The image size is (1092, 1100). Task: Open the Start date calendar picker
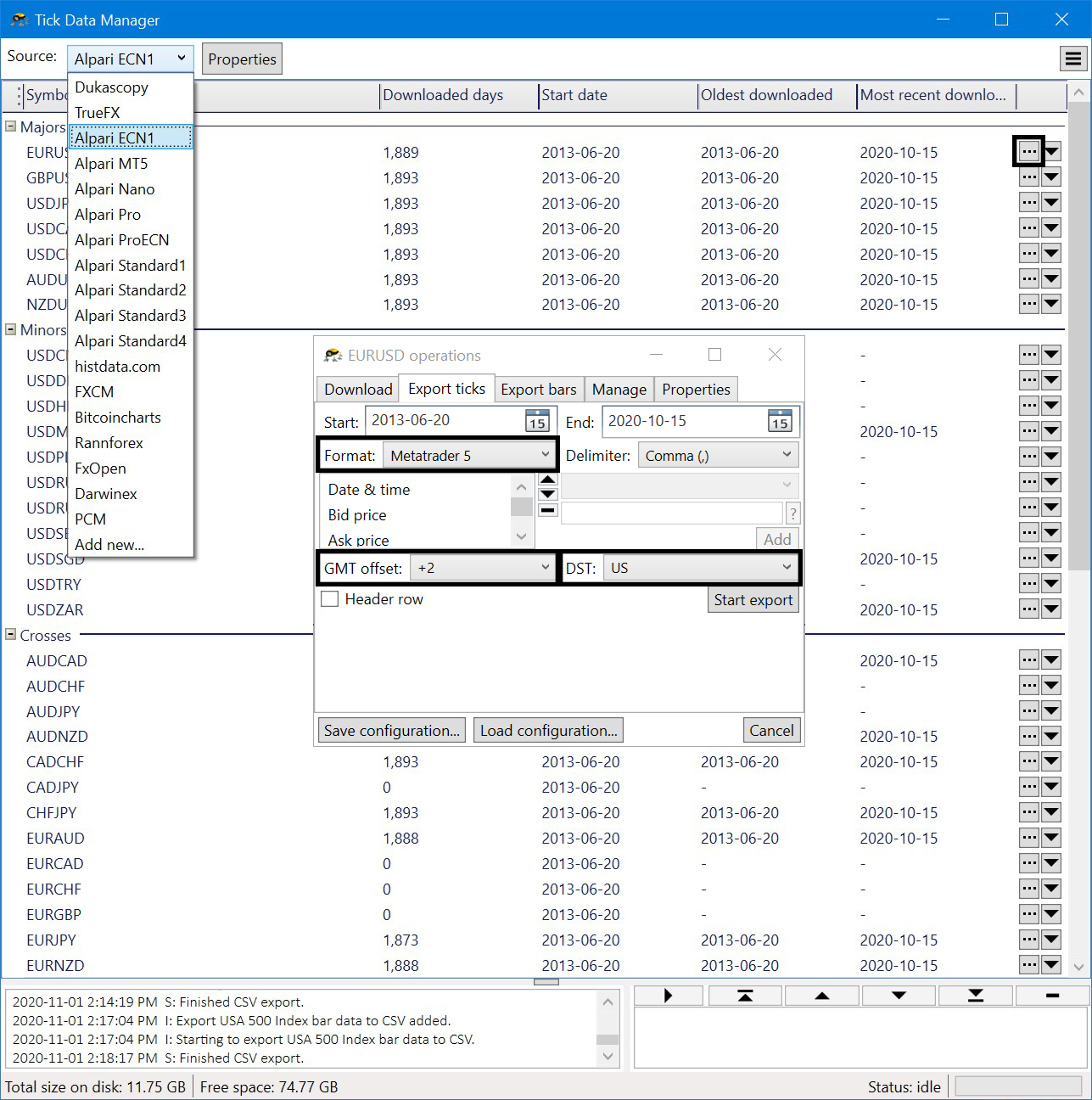[537, 421]
